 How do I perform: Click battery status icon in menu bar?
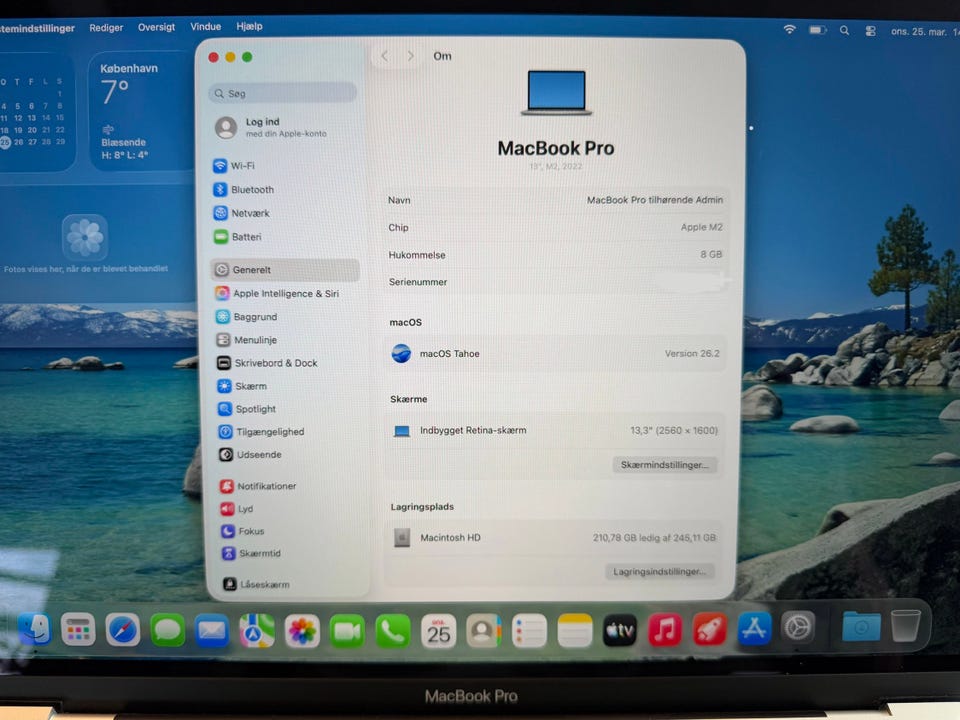point(817,29)
